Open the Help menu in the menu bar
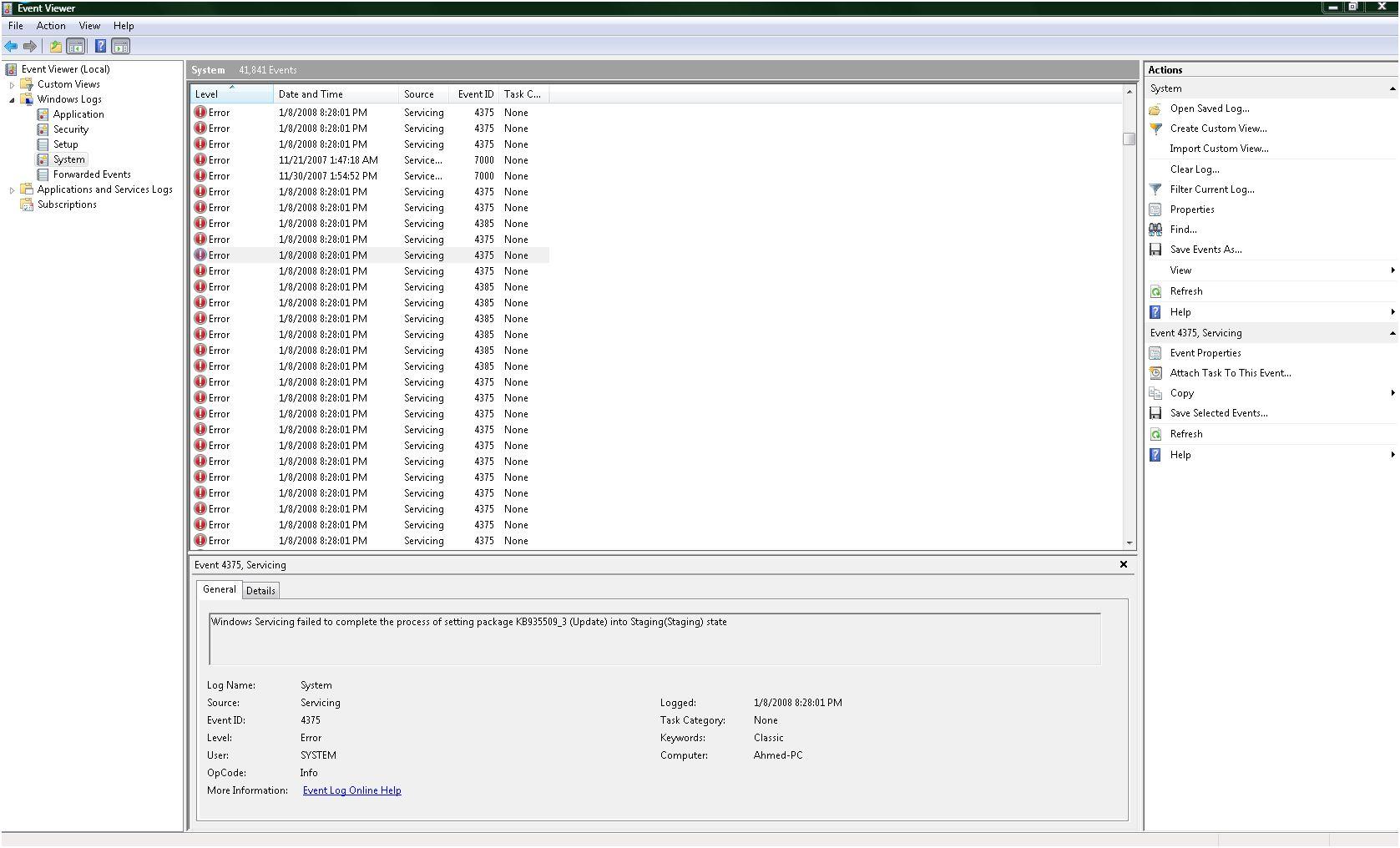The height and width of the screenshot is (848, 1400). (x=124, y=26)
